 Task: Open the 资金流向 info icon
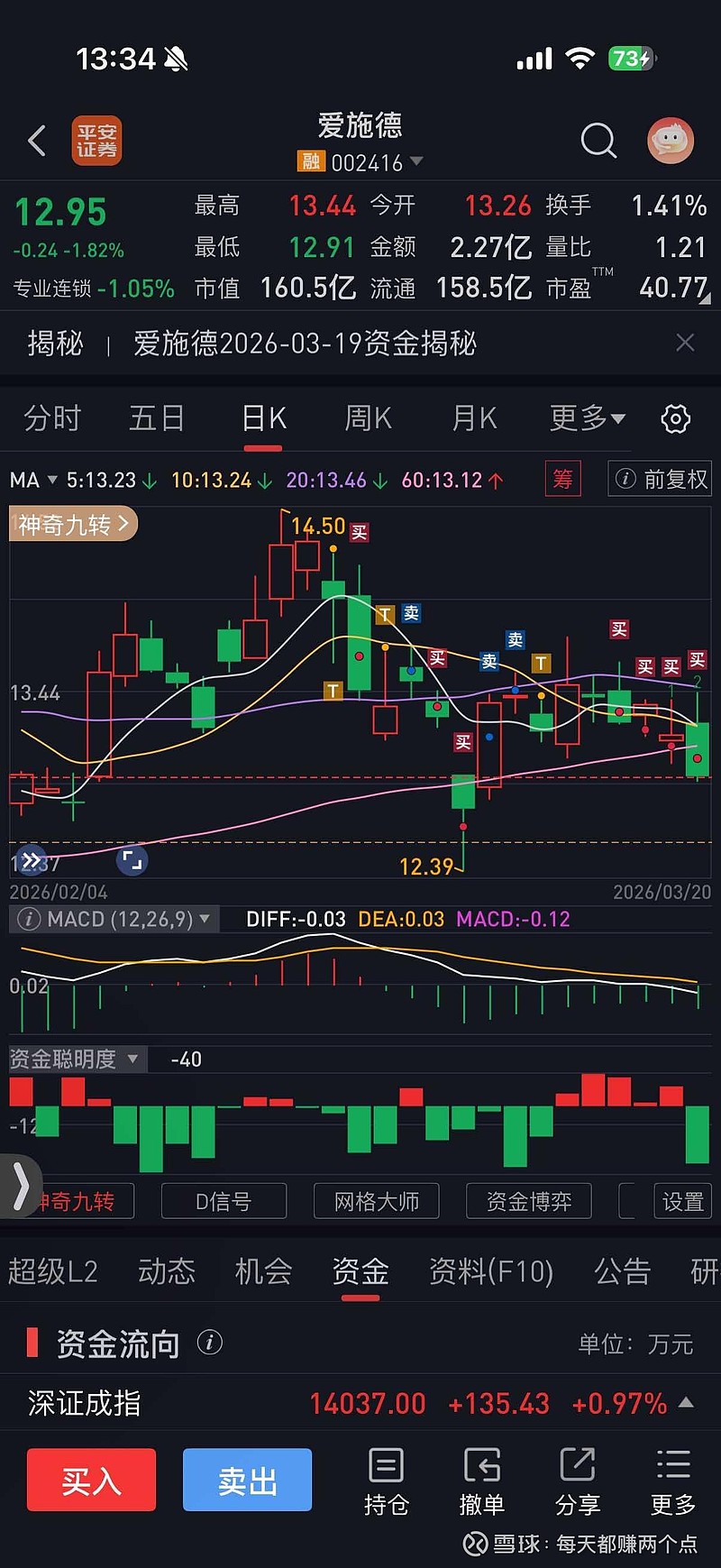coord(209,1343)
